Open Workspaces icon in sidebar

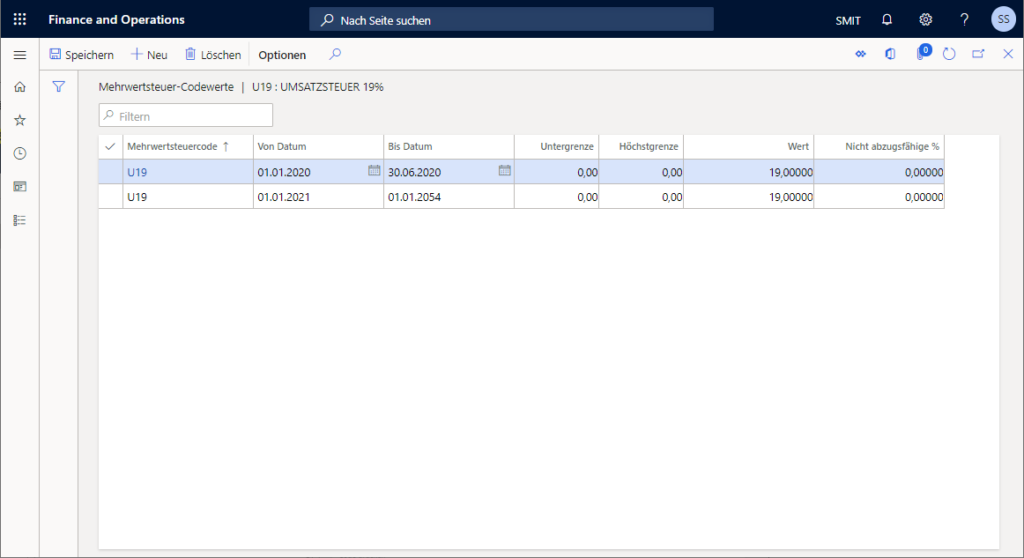click(20, 187)
